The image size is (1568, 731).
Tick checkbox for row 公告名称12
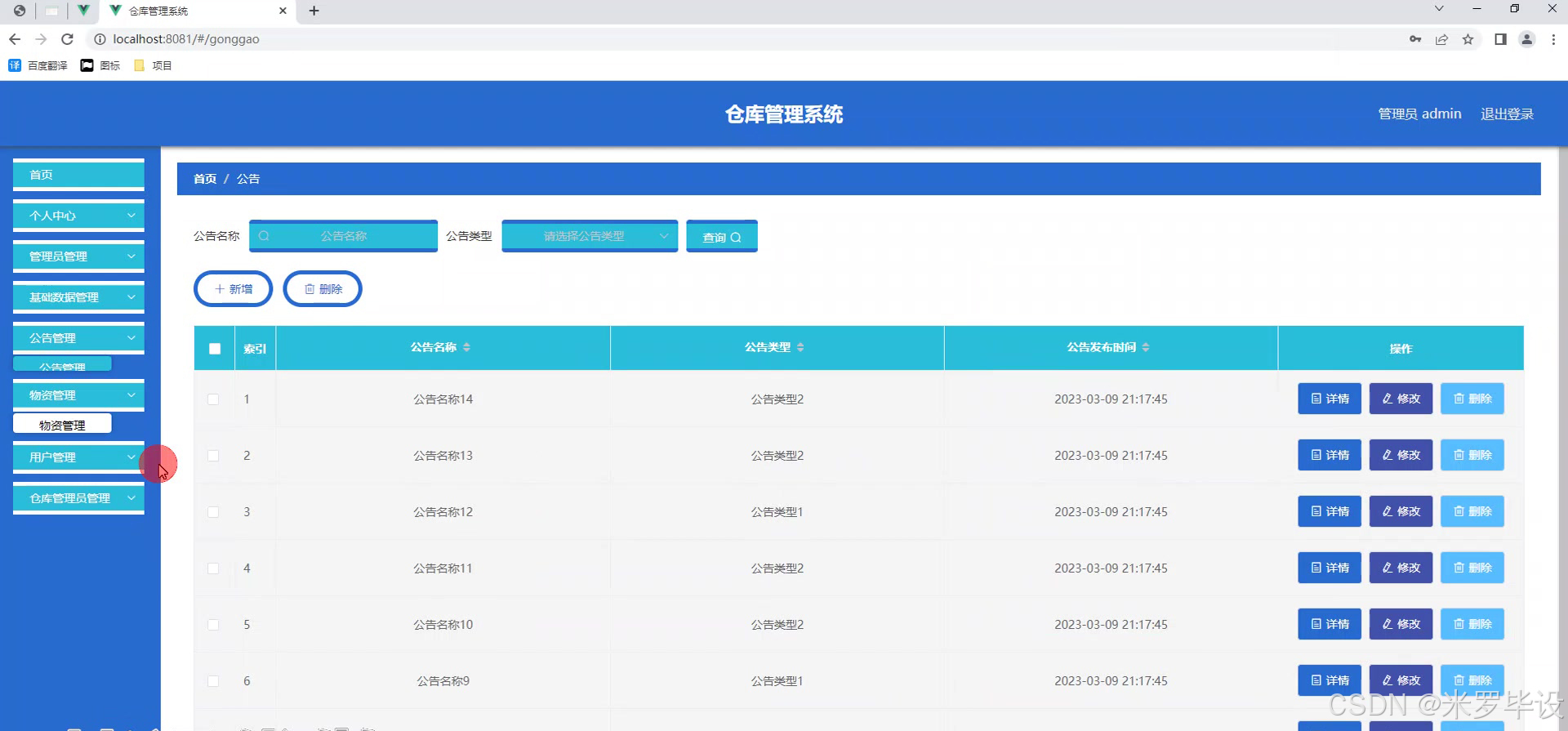click(x=213, y=512)
